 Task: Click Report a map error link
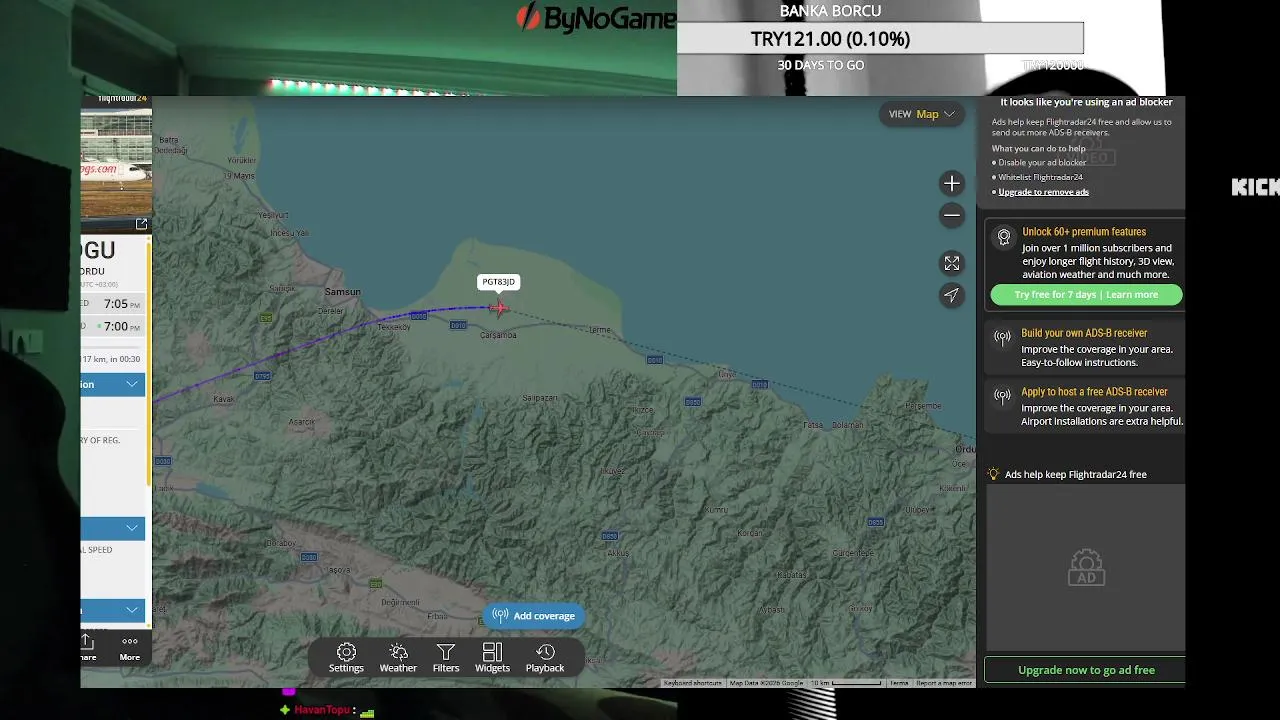pyautogui.click(x=944, y=683)
